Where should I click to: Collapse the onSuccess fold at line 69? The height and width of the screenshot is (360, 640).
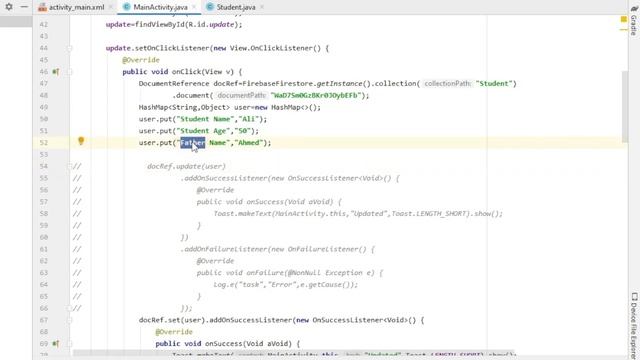coord(69,344)
